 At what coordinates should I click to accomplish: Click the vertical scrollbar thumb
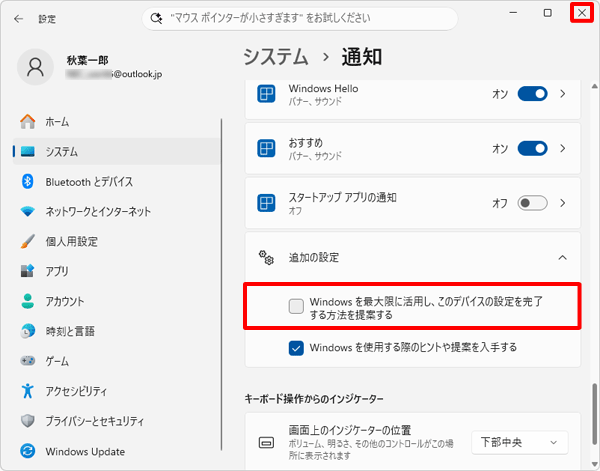point(594,414)
